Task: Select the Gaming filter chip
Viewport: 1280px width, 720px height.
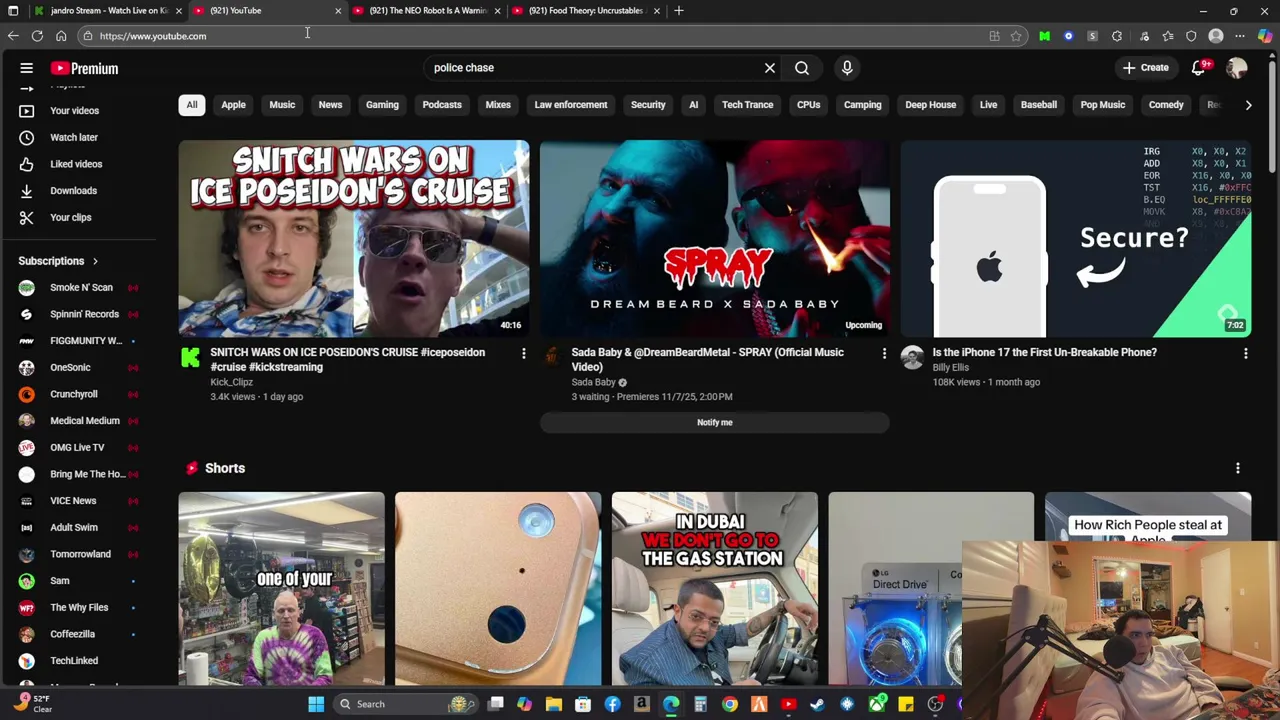Action: [x=382, y=105]
